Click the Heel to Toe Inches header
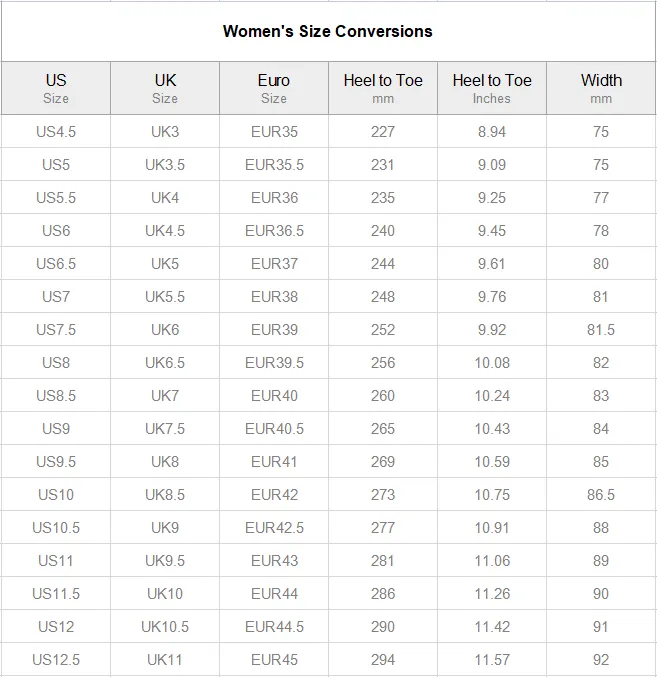 pyautogui.click(x=492, y=88)
